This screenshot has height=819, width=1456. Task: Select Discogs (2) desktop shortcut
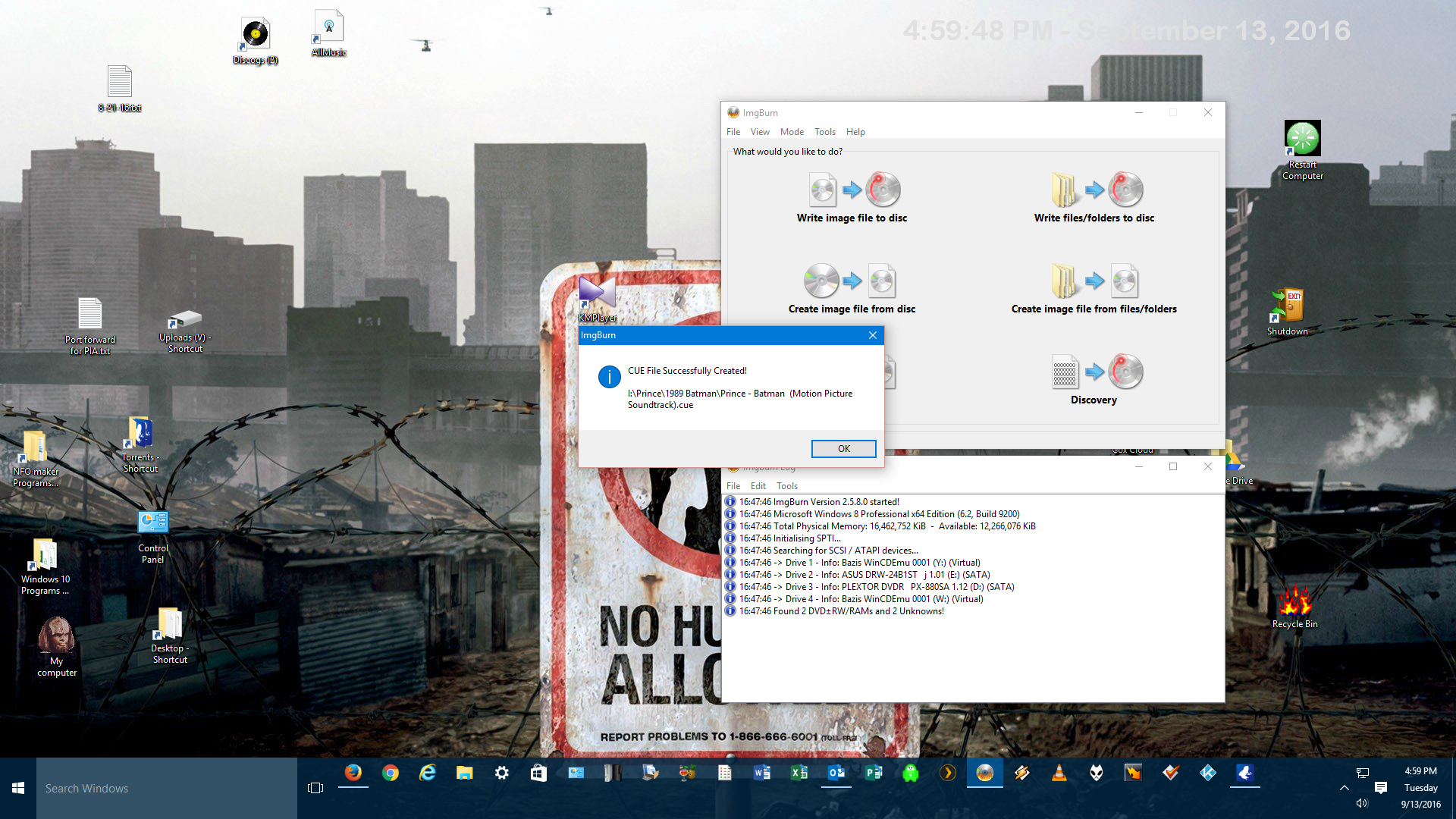coord(256,41)
